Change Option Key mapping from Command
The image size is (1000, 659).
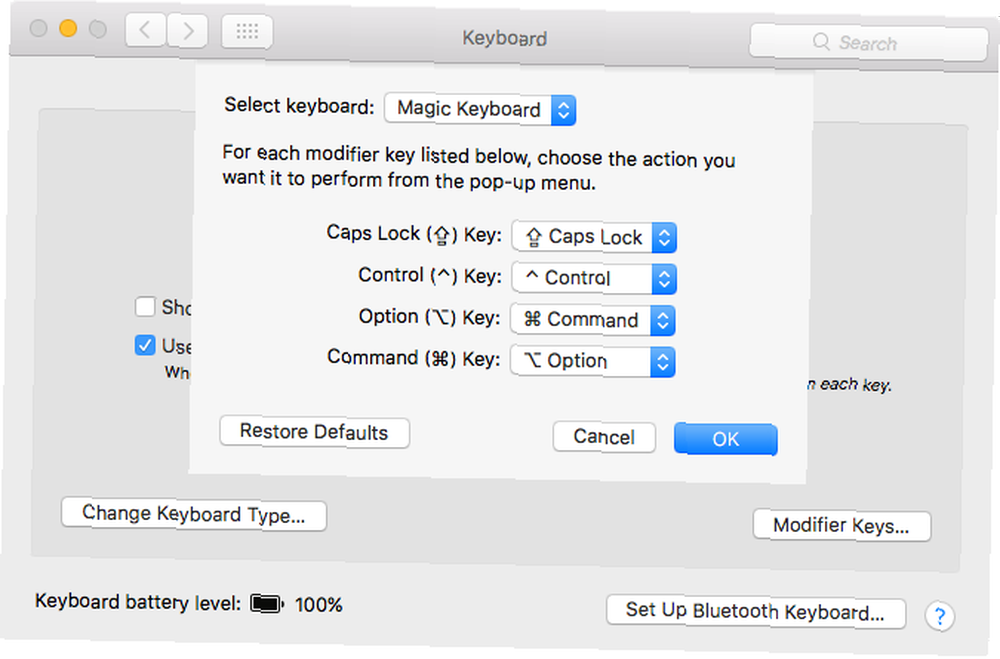(x=592, y=320)
